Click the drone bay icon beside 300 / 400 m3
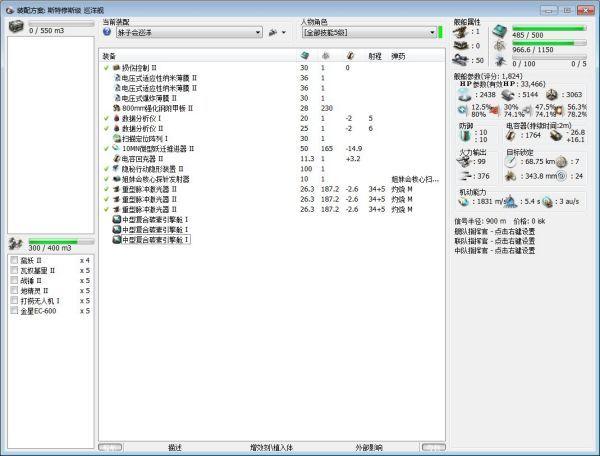The height and width of the screenshot is (456, 600). tap(18, 244)
